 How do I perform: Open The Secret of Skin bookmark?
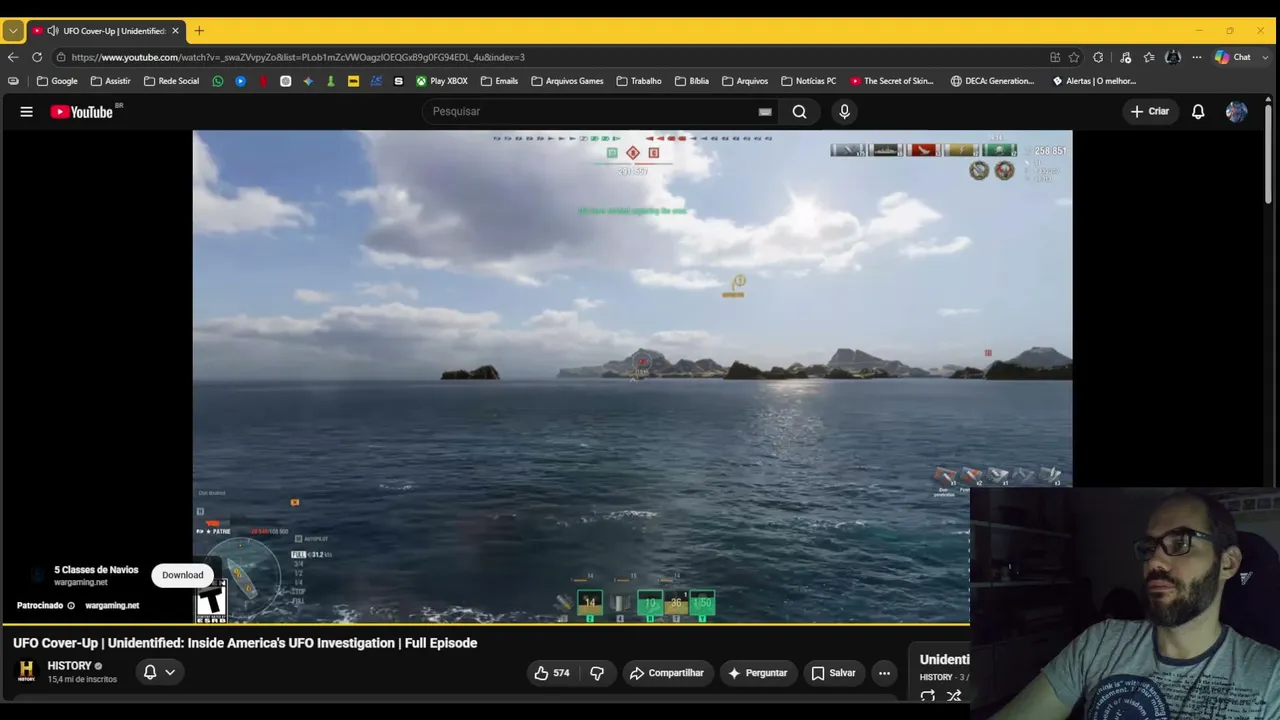(x=892, y=81)
